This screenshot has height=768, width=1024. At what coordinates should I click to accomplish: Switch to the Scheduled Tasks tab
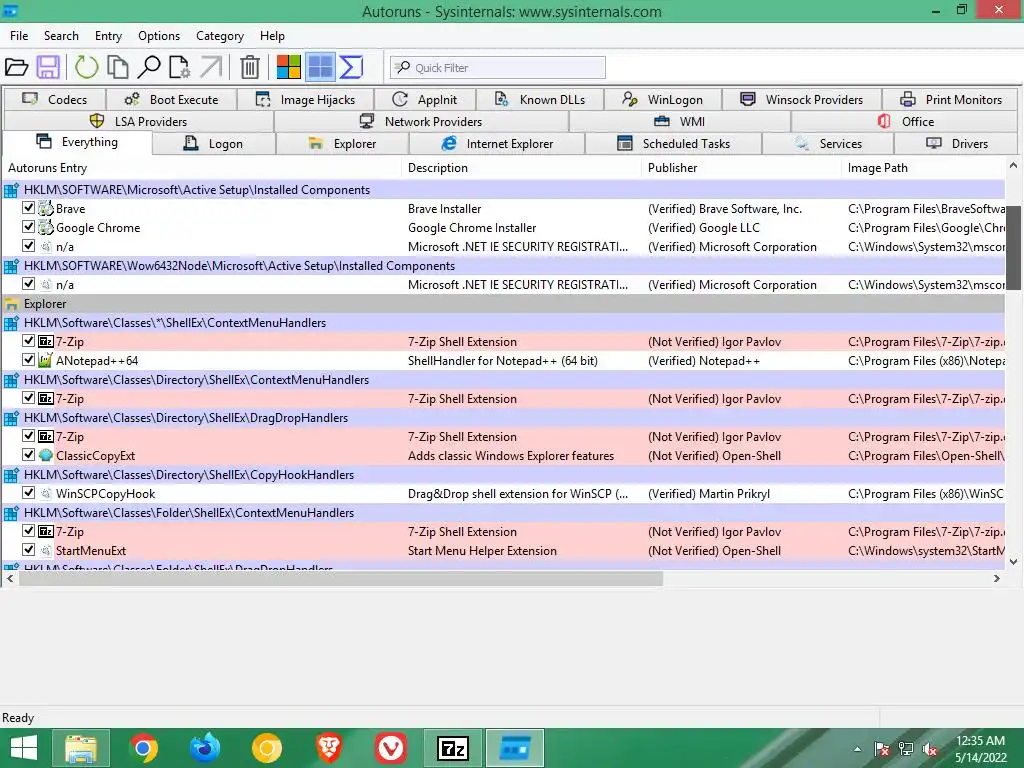coord(673,144)
